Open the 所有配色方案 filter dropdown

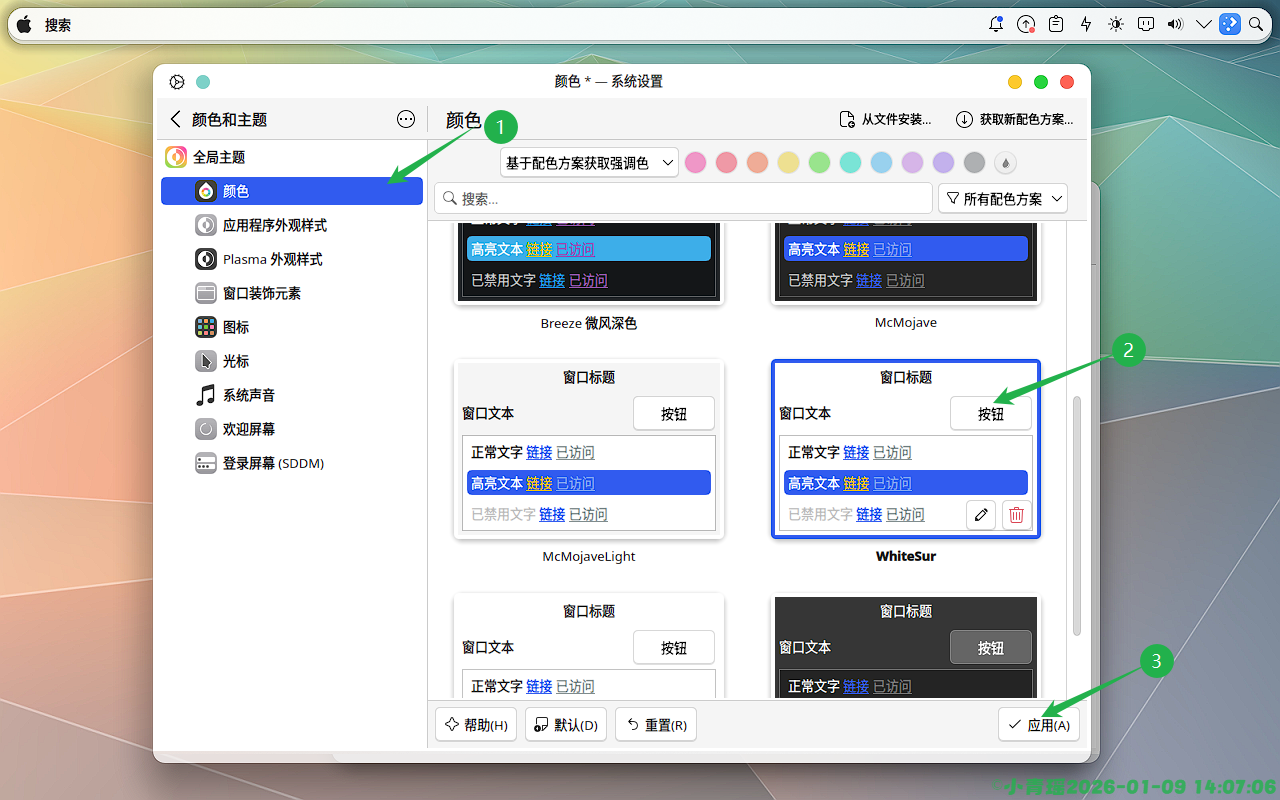1002,199
